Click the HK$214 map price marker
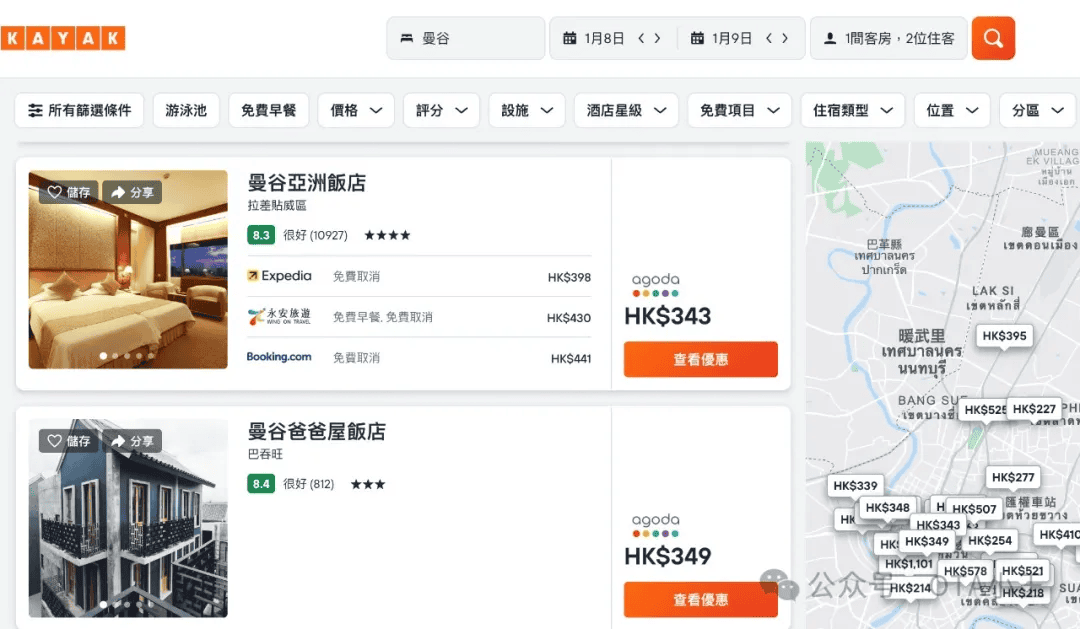The image size is (1080, 629). (910, 588)
